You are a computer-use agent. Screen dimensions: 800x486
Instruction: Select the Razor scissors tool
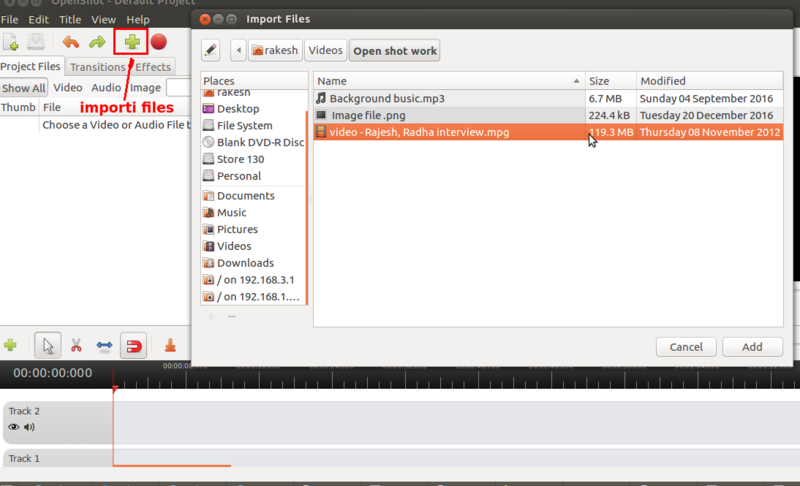76,346
